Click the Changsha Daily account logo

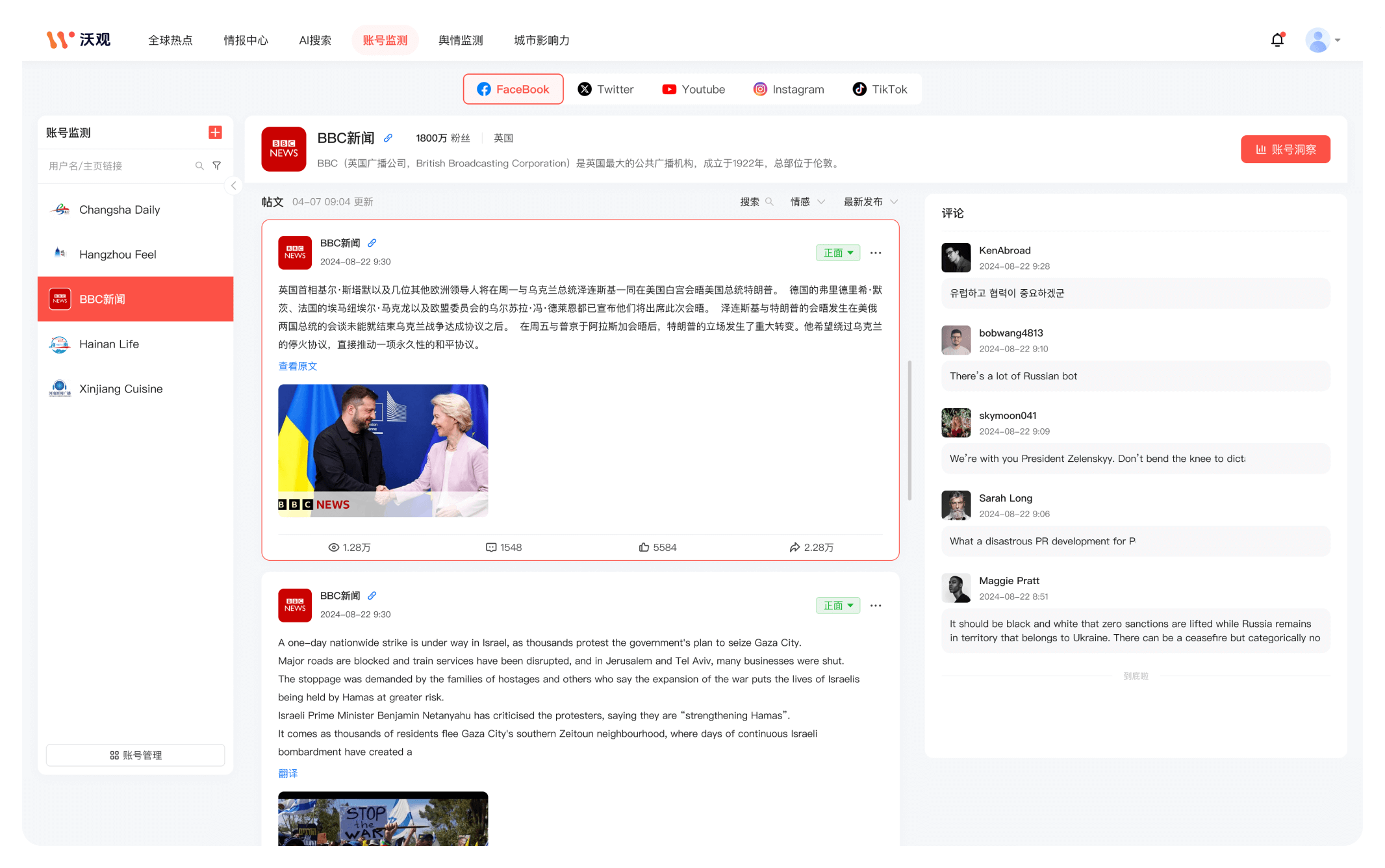tap(60, 209)
